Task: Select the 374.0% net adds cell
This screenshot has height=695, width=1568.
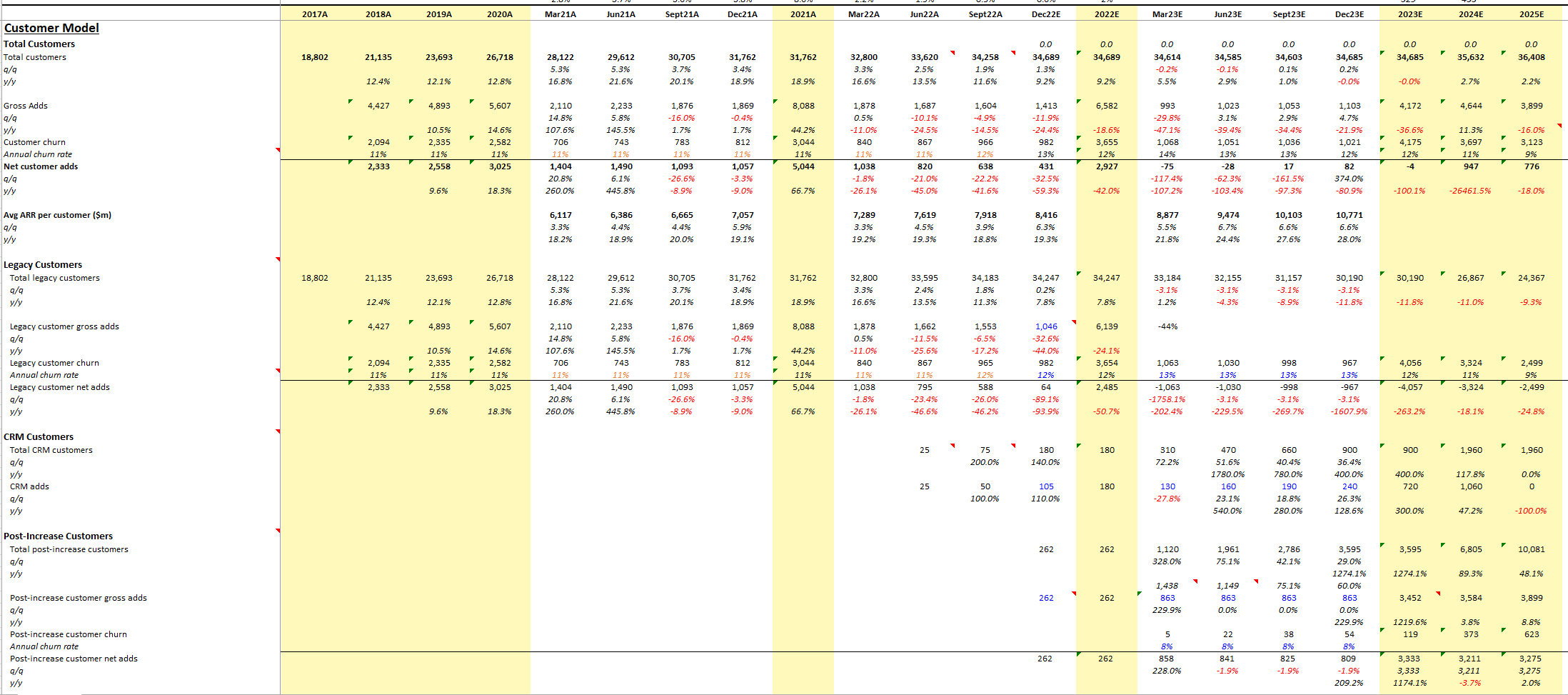Action: tap(1350, 179)
